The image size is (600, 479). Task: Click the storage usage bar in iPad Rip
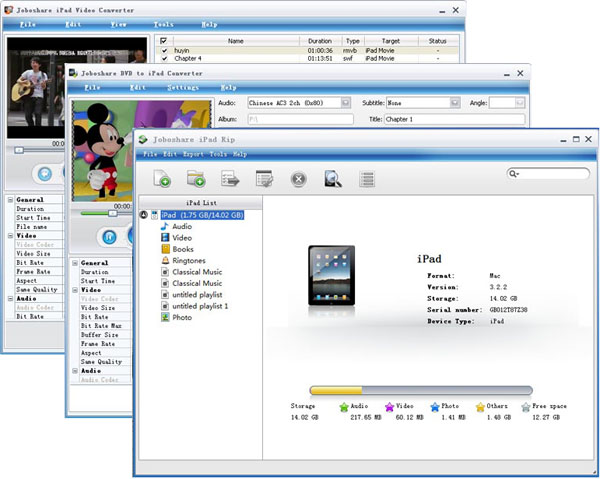click(421, 390)
